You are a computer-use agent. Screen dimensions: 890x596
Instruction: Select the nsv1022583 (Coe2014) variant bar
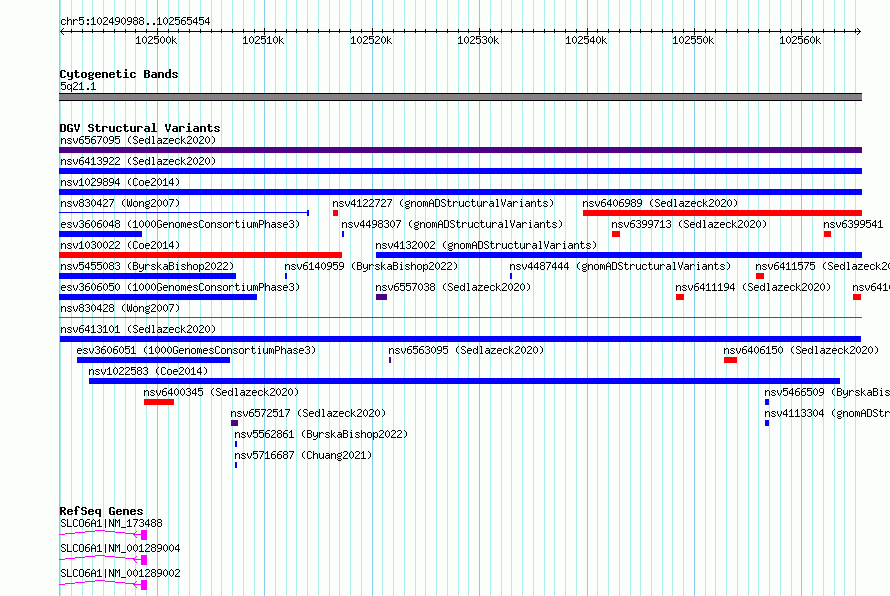pos(464,381)
